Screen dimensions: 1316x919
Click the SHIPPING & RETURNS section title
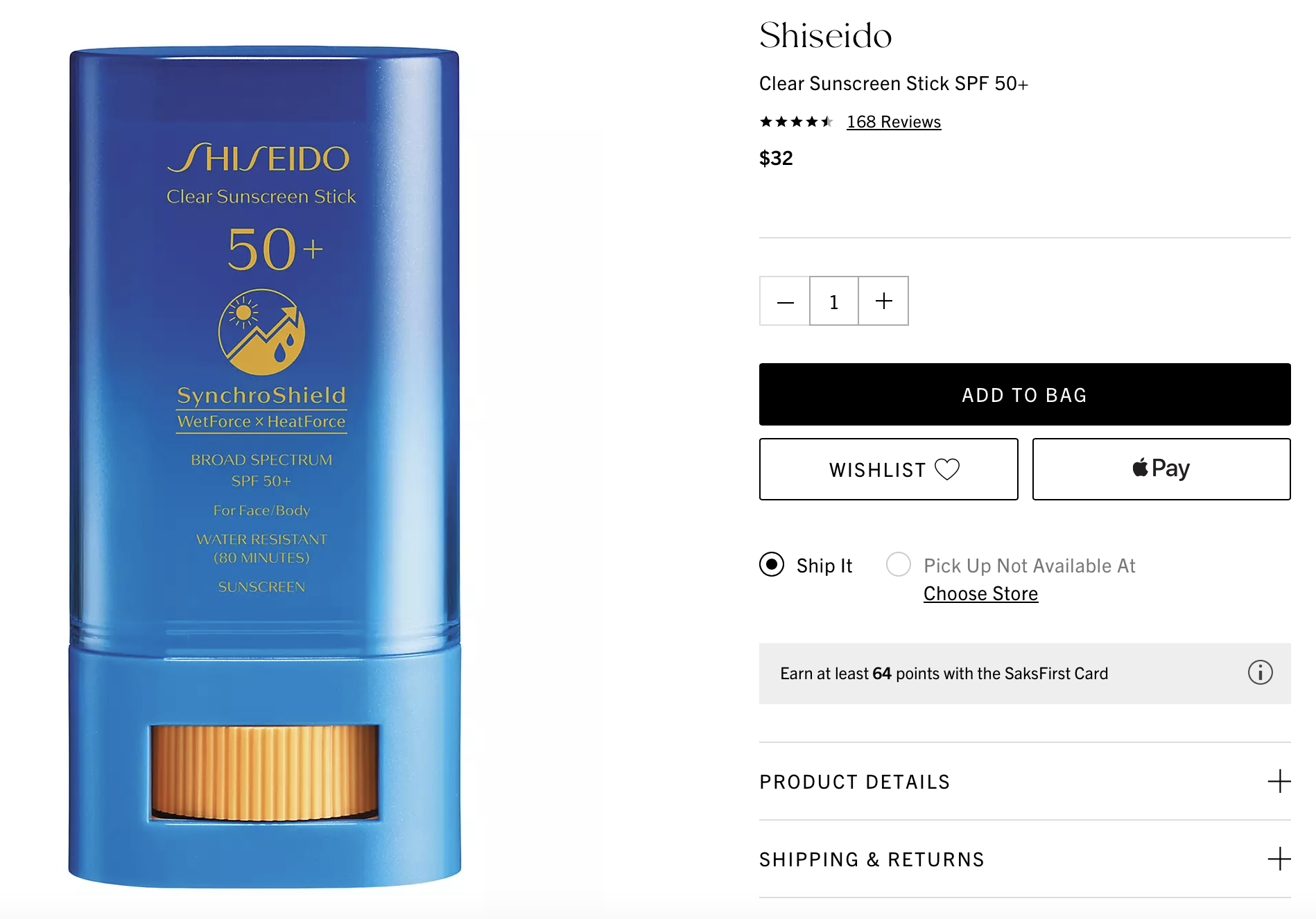tap(872, 859)
